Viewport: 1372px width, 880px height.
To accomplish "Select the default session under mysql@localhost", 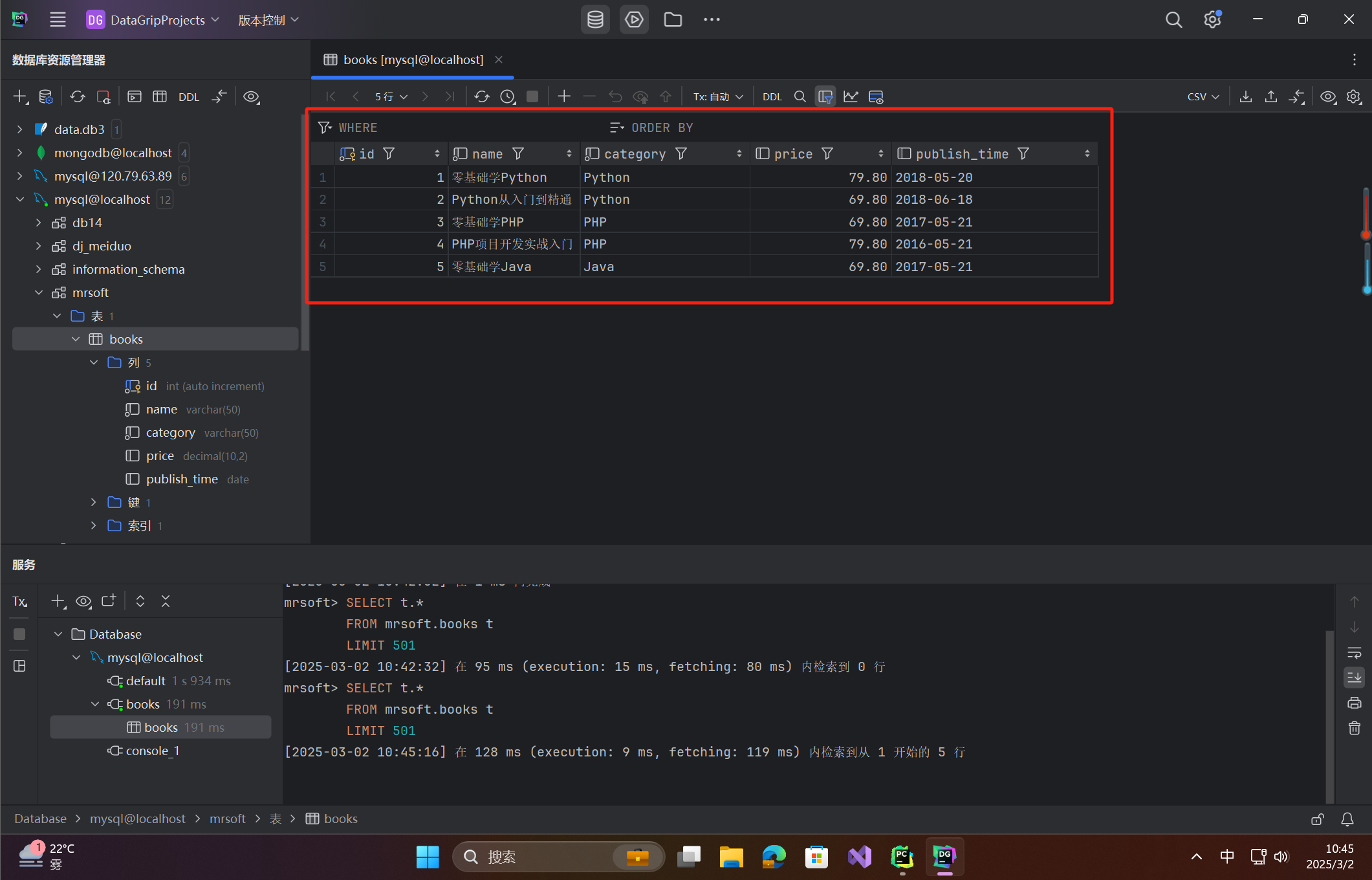I will (x=146, y=681).
